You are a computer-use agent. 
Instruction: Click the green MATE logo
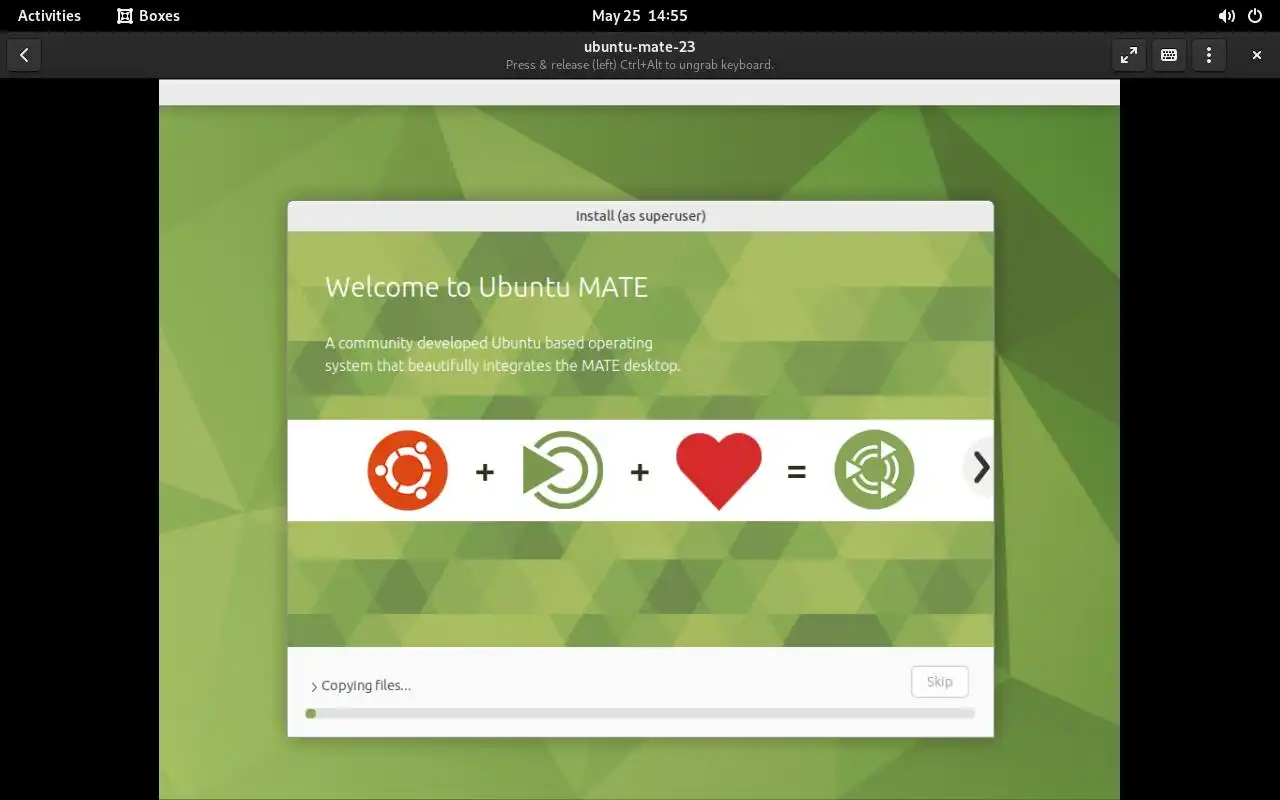pyautogui.click(x=562, y=470)
